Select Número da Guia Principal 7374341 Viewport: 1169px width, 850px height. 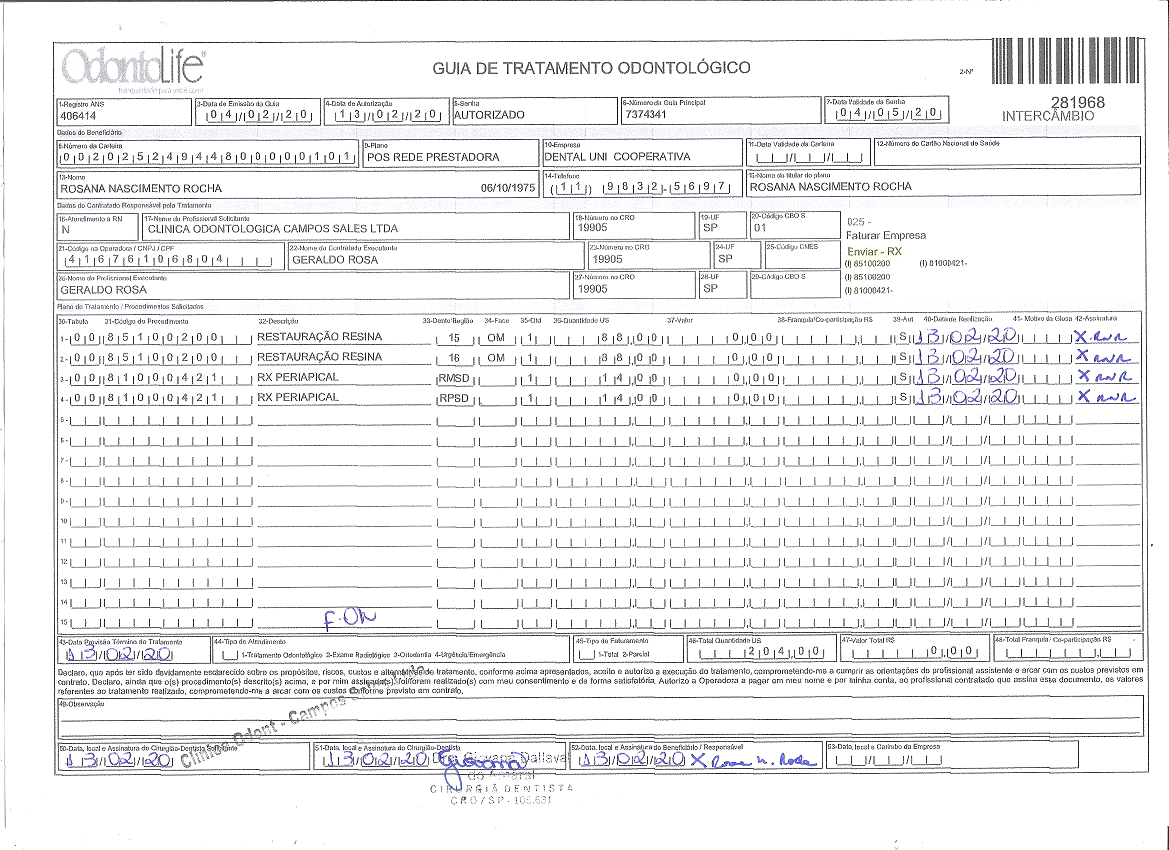pyautogui.click(x=646, y=115)
